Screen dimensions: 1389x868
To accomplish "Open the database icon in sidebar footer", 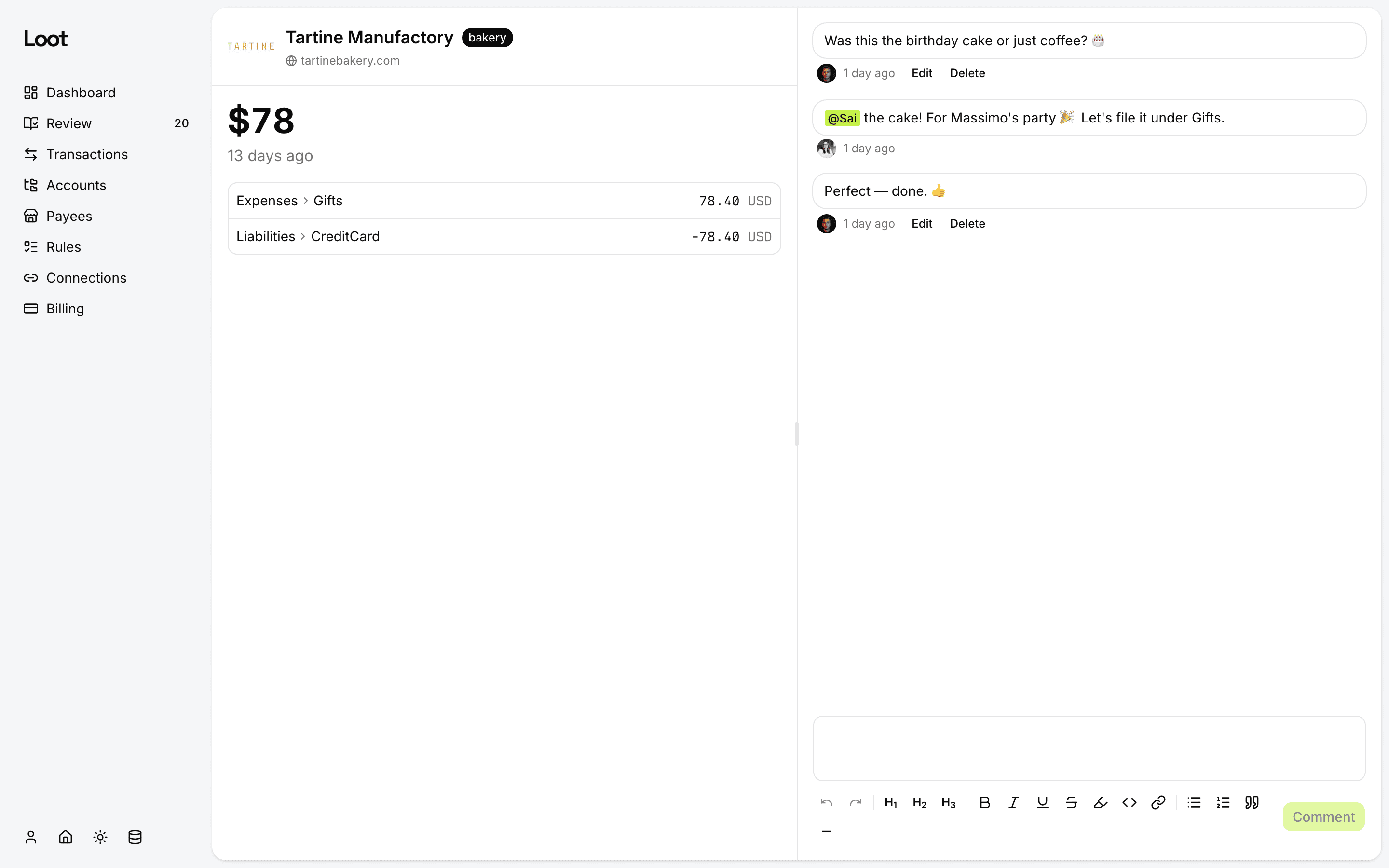I will click(x=135, y=837).
